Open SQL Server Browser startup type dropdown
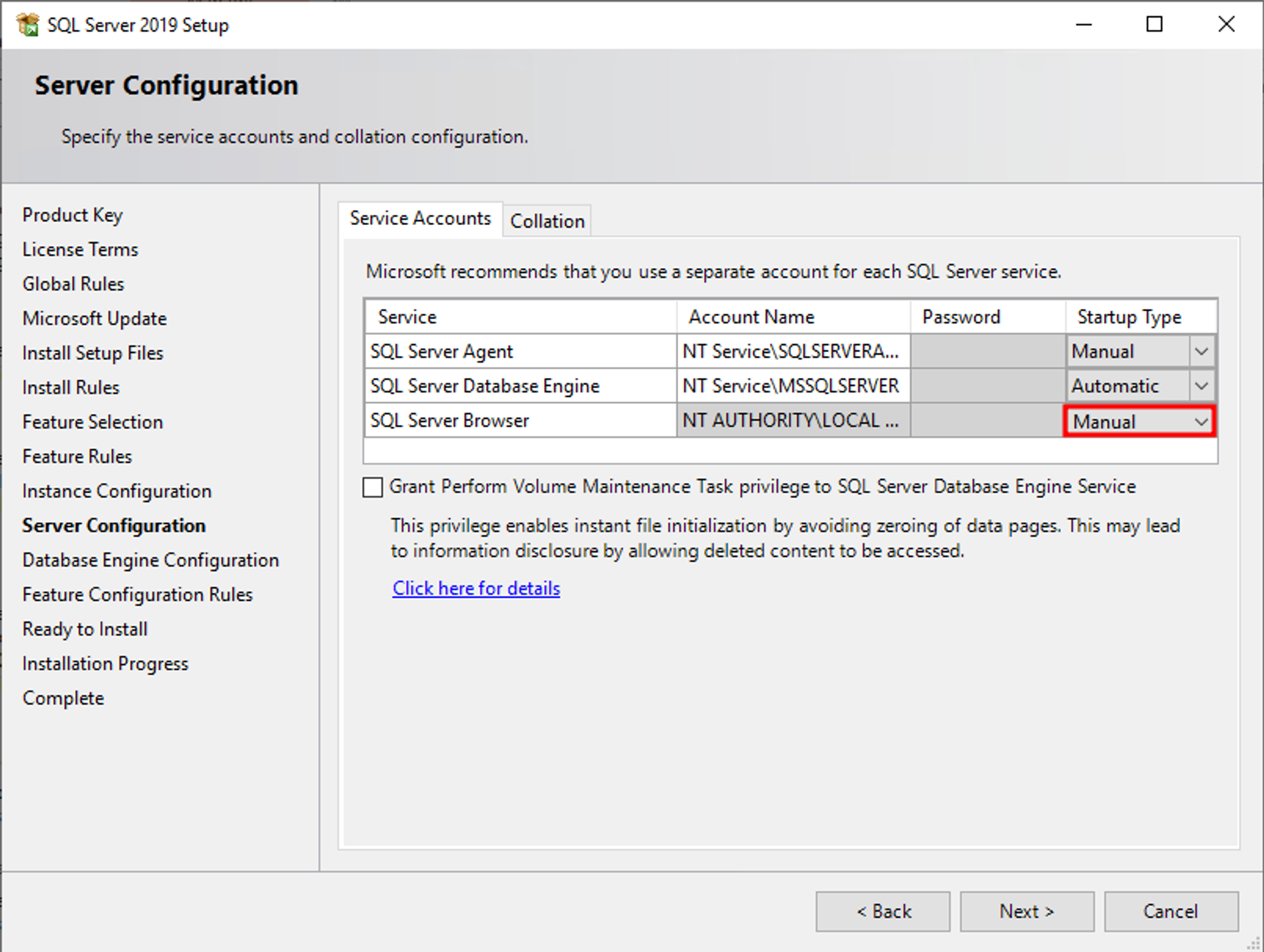The height and width of the screenshot is (952, 1264). (x=1200, y=421)
